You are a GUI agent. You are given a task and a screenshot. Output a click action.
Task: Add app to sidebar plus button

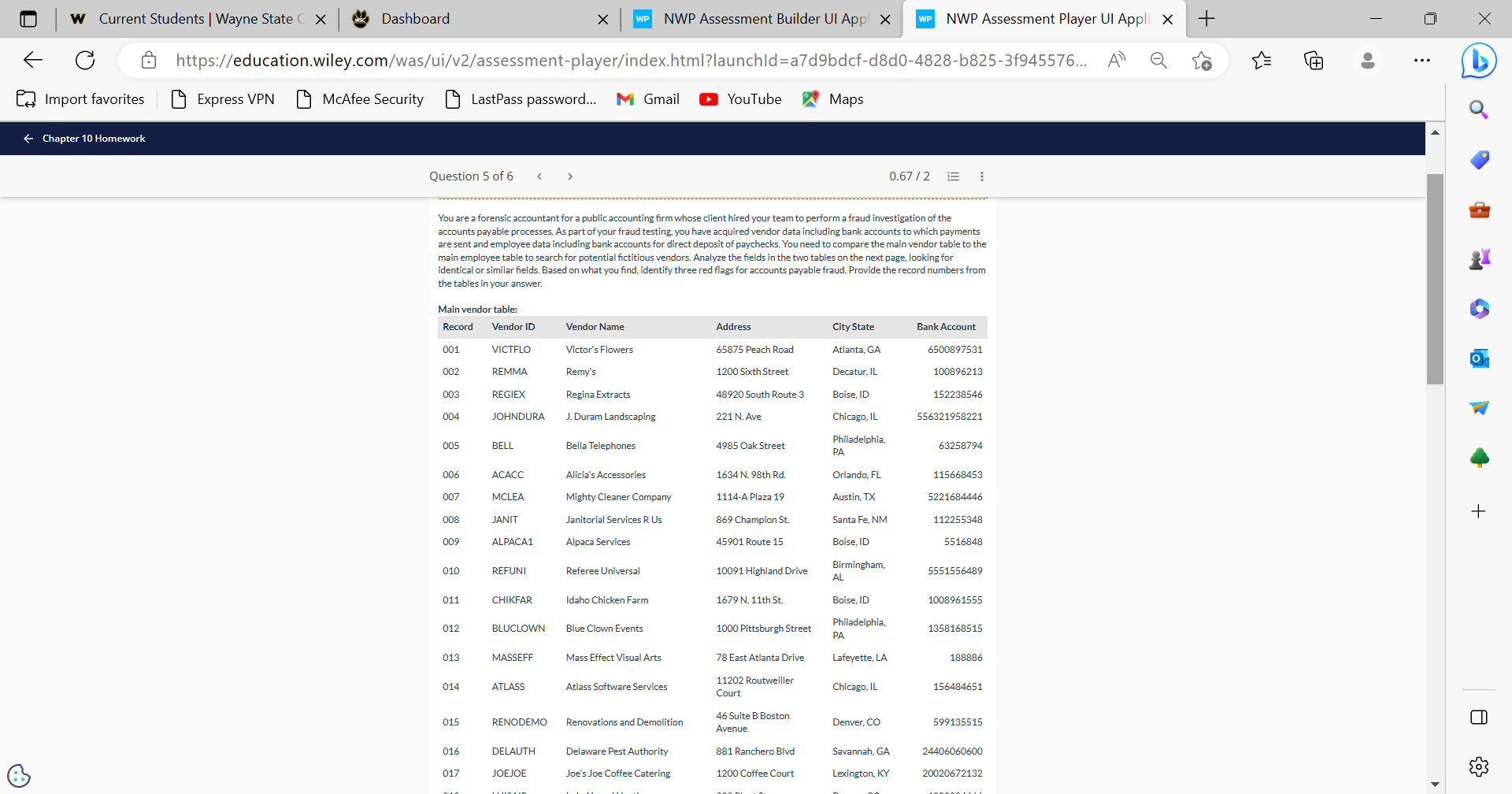(1479, 511)
